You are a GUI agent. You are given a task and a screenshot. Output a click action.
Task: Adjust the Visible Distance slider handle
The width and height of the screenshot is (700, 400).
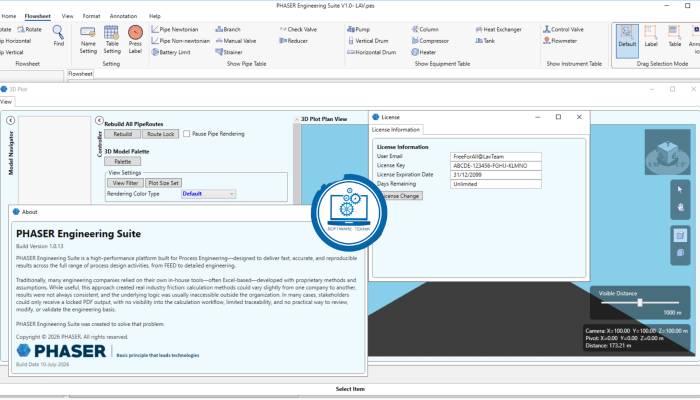click(640, 303)
